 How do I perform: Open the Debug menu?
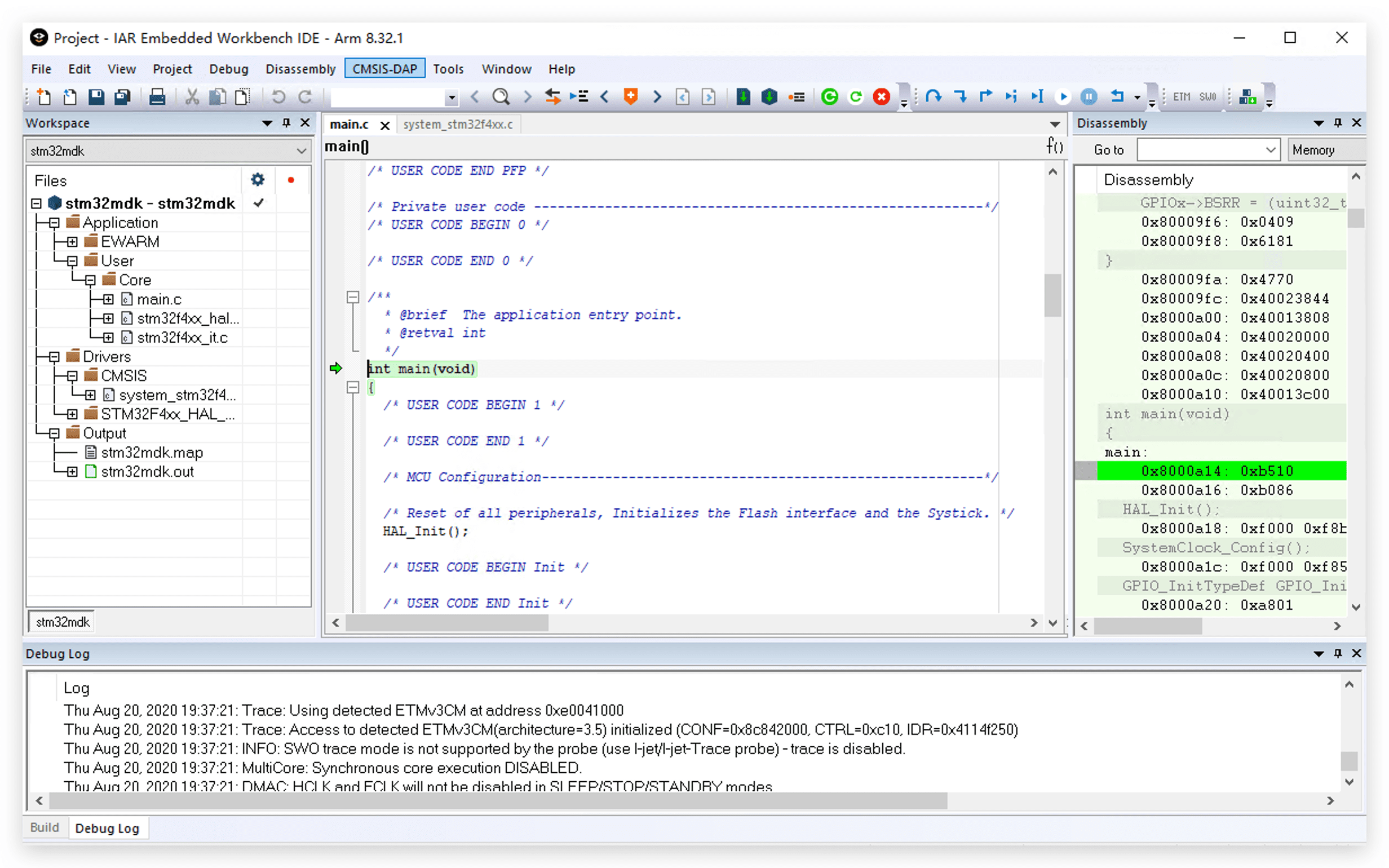pyautogui.click(x=228, y=69)
